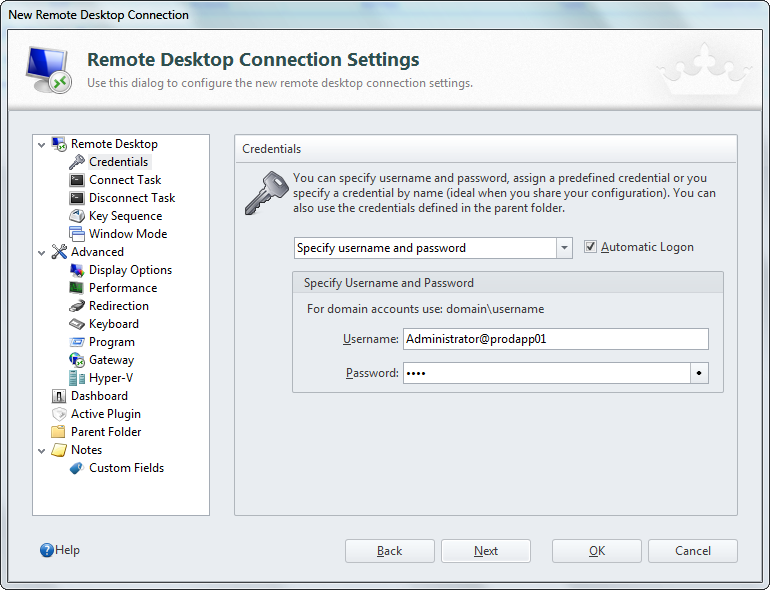This screenshot has width=770, height=590.
Task: Click the Custom Fields tag icon
Action: [x=77, y=468]
